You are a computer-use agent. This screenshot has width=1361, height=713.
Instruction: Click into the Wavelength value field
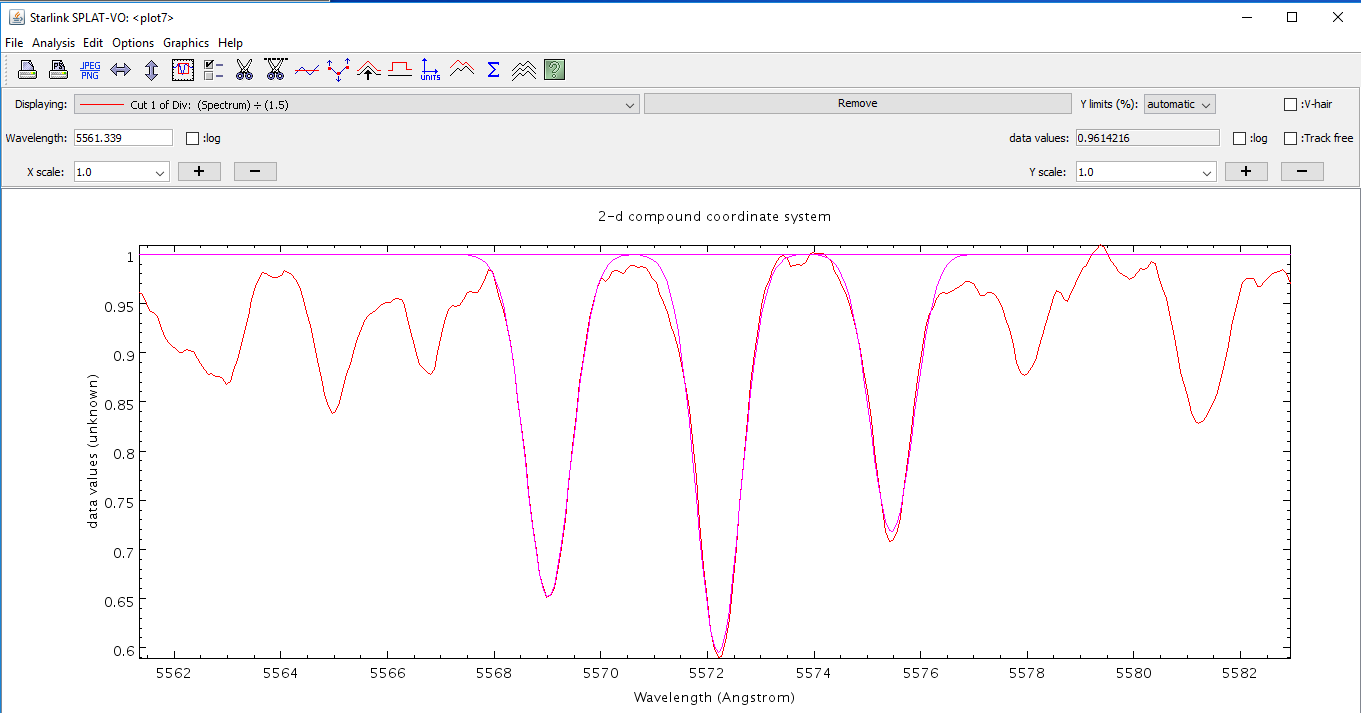(x=123, y=138)
